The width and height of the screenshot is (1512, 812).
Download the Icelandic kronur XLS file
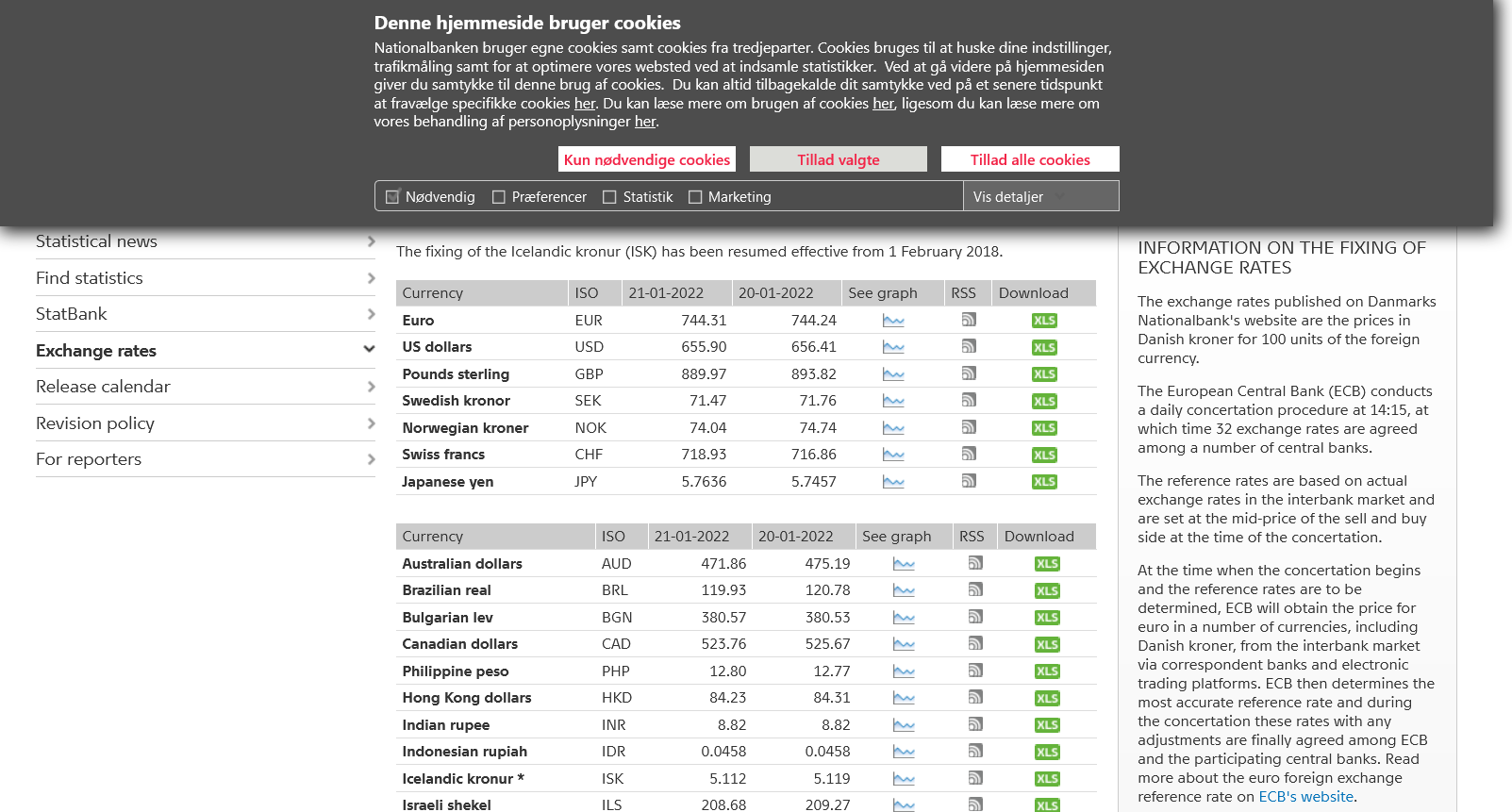coord(1046,779)
